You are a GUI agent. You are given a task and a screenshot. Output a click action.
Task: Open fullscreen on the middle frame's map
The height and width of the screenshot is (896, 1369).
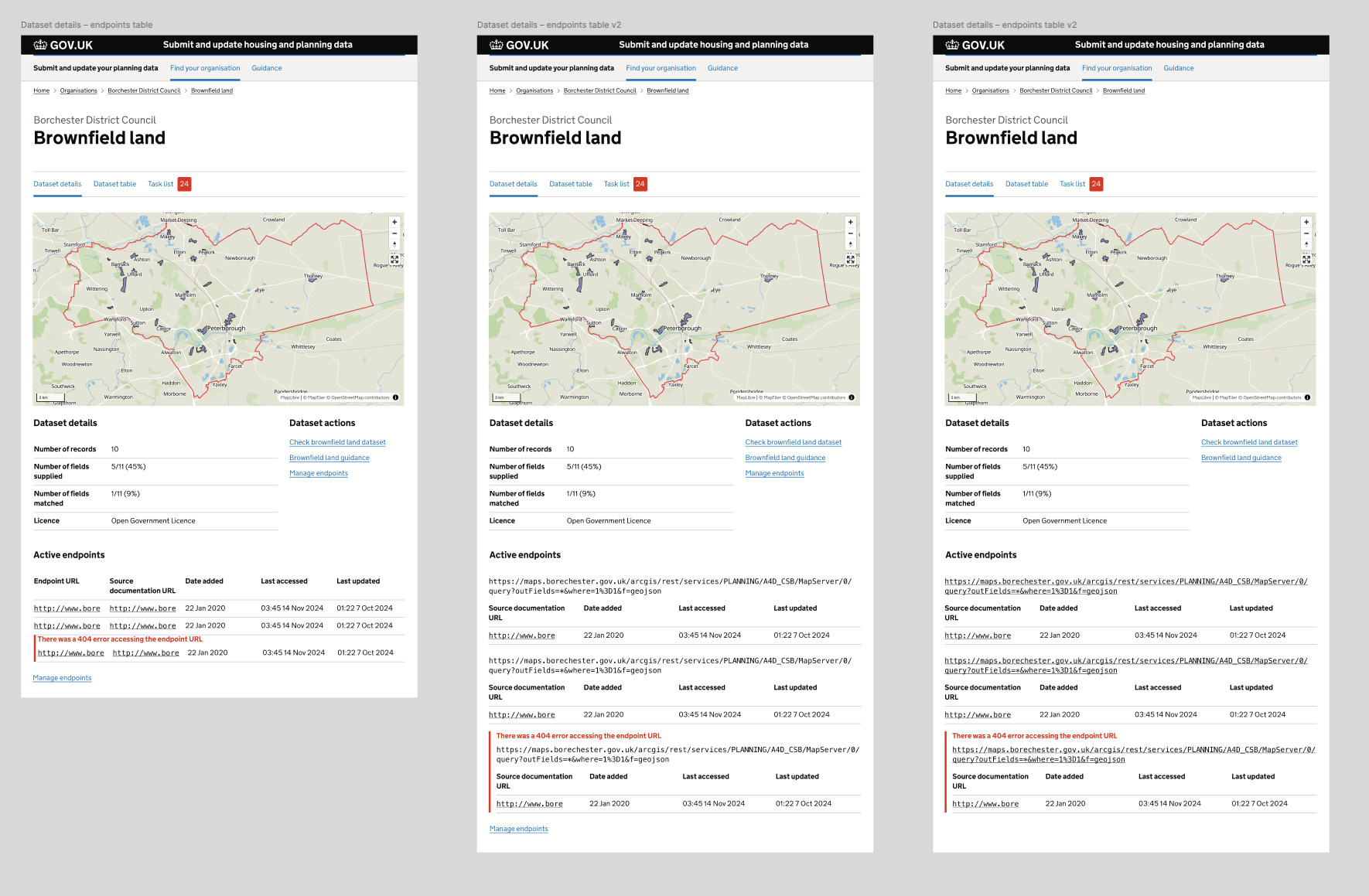[x=851, y=260]
